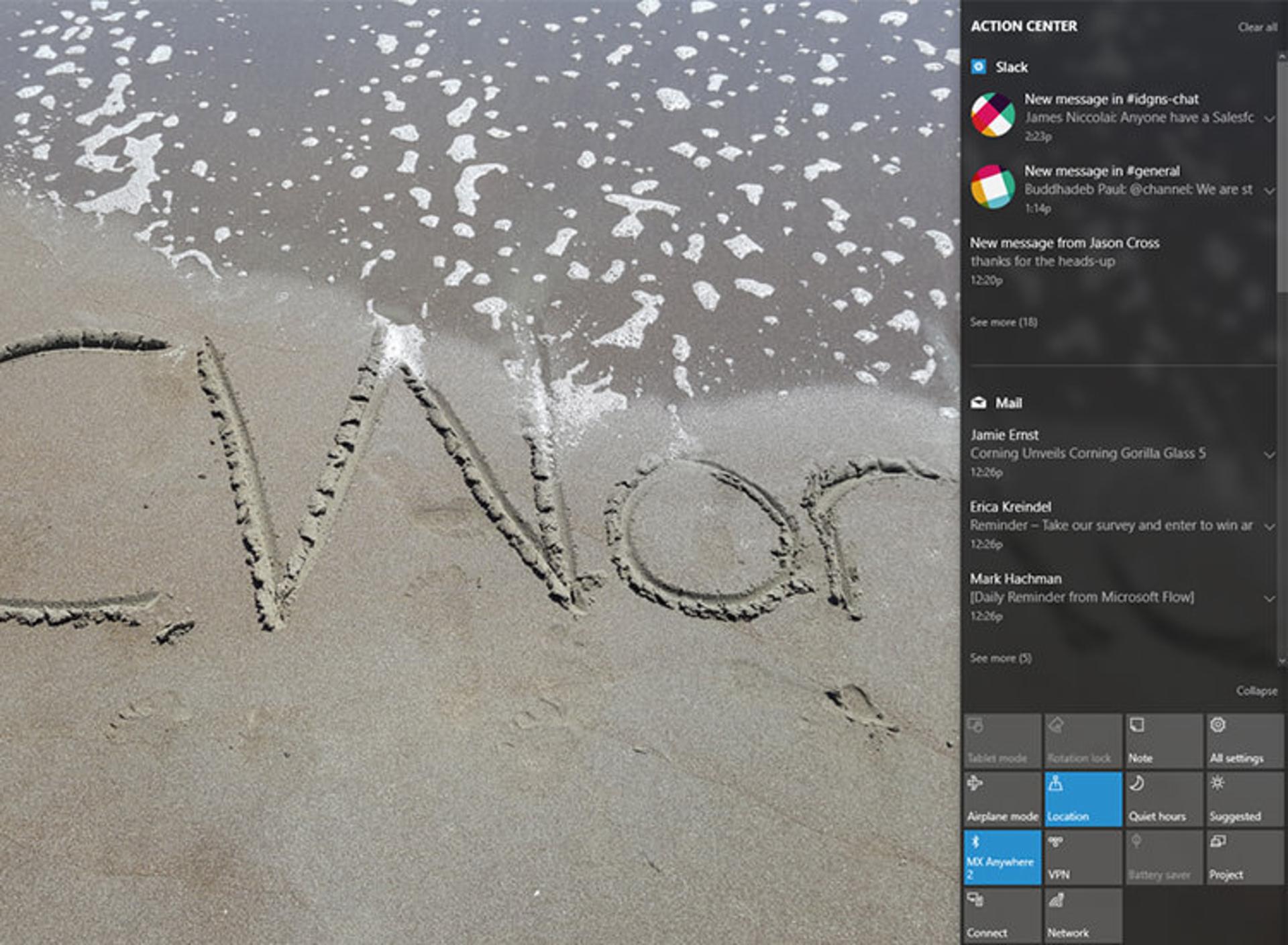Open the Note quick action tile
Image resolution: width=1288 pixels, height=945 pixels.
[1163, 741]
